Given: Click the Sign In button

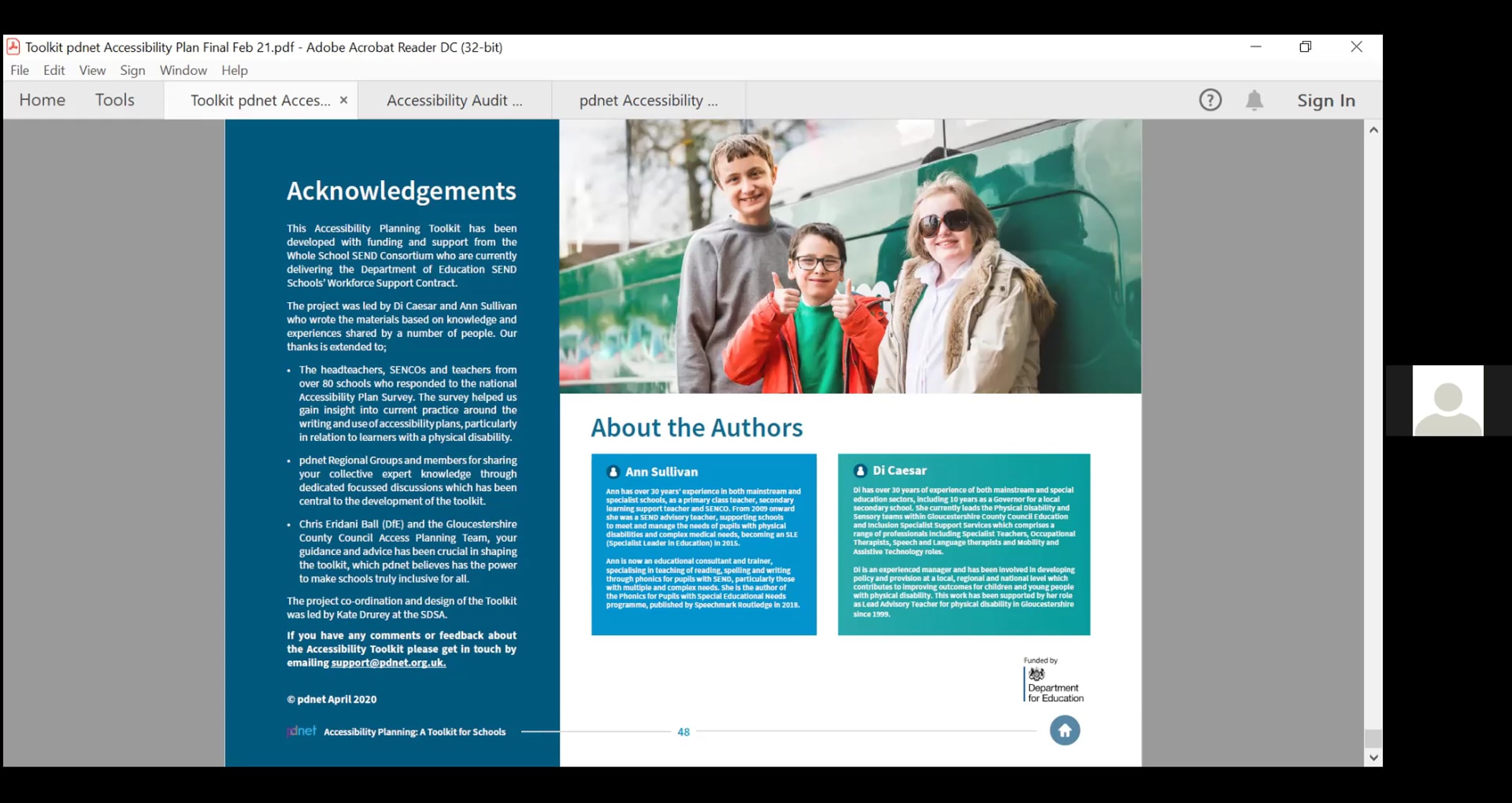Looking at the screenshot, I should [x=1326, y=100].
